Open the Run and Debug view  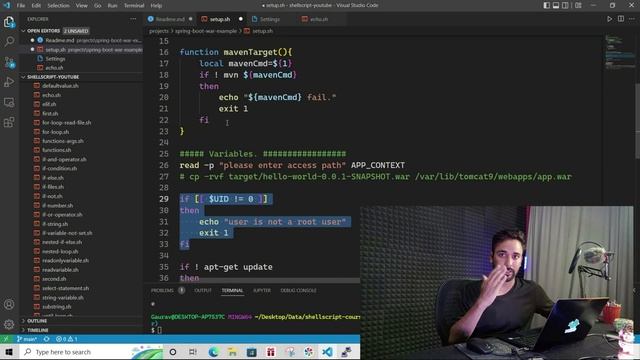click(9, 82)
